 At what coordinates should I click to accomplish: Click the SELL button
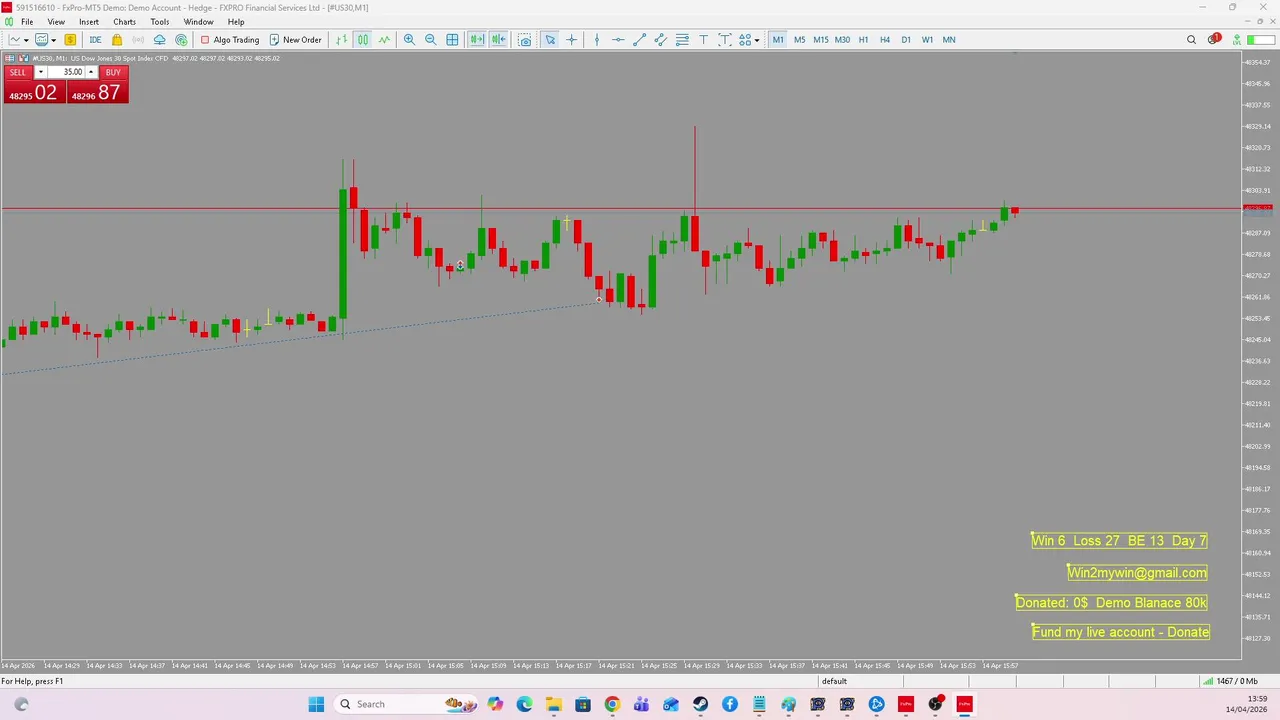[18, 72]
